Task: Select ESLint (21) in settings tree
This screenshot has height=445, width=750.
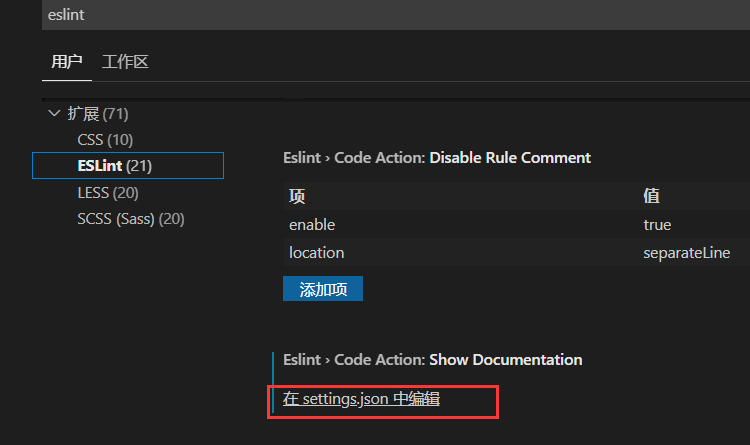Action: pyautogui.click(x=128, y=166)
